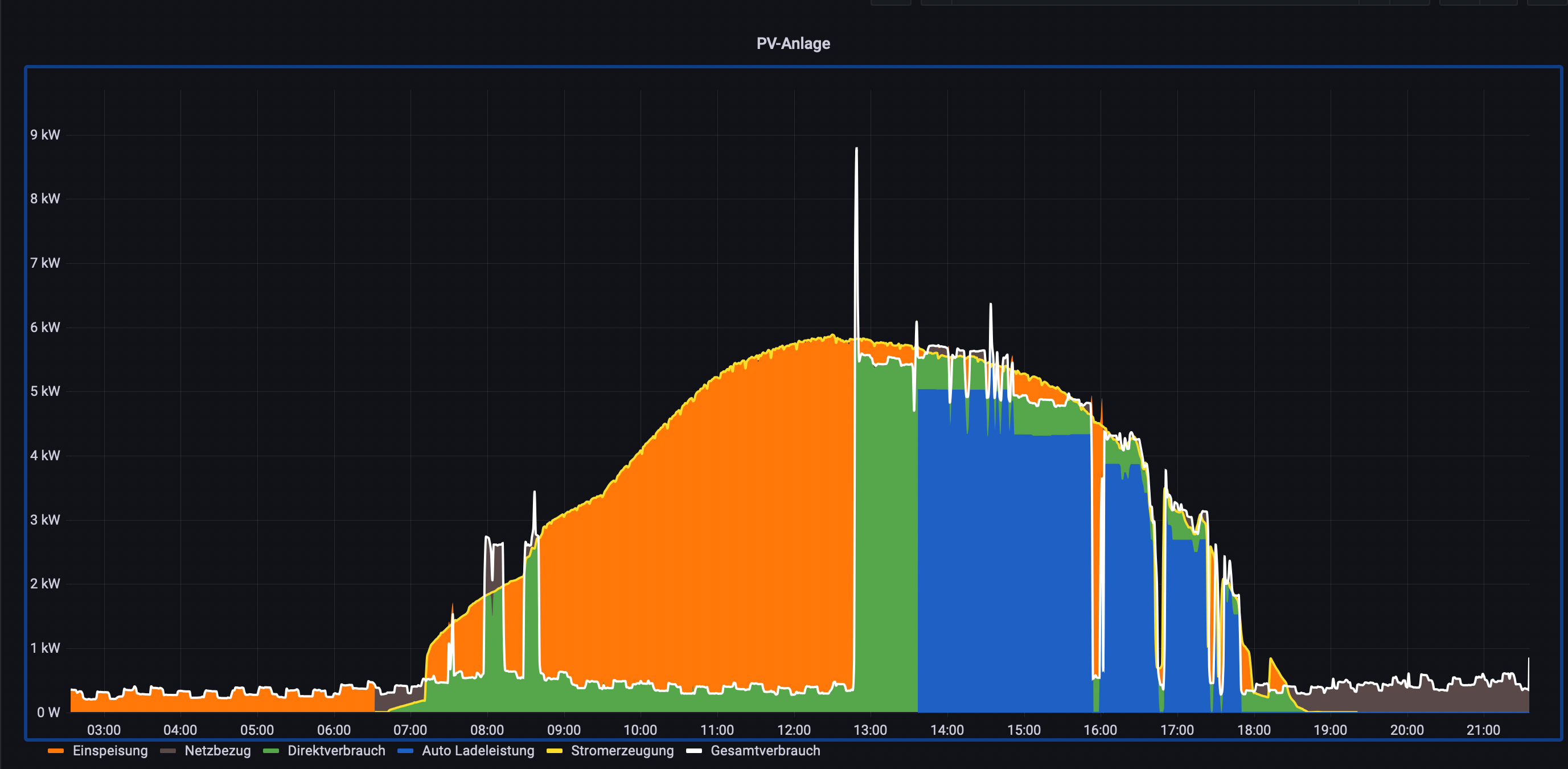Click the white Gesamtverbrauch legend swatch
1568x769 pixels.
click(x=694, y=751)
